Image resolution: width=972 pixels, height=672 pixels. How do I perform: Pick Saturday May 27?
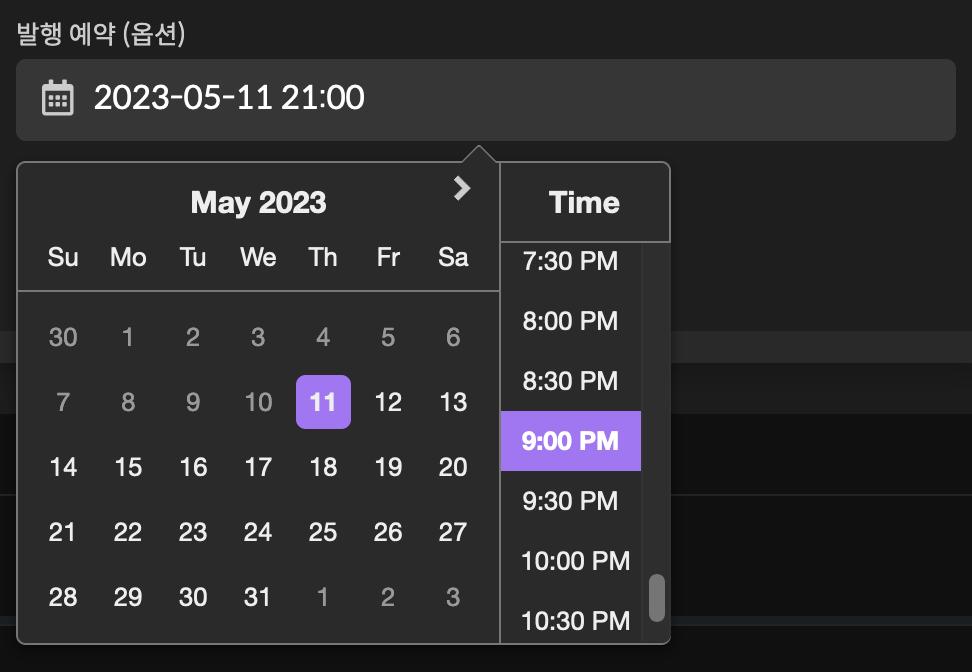pyautogui.click(x=453, y=532)
